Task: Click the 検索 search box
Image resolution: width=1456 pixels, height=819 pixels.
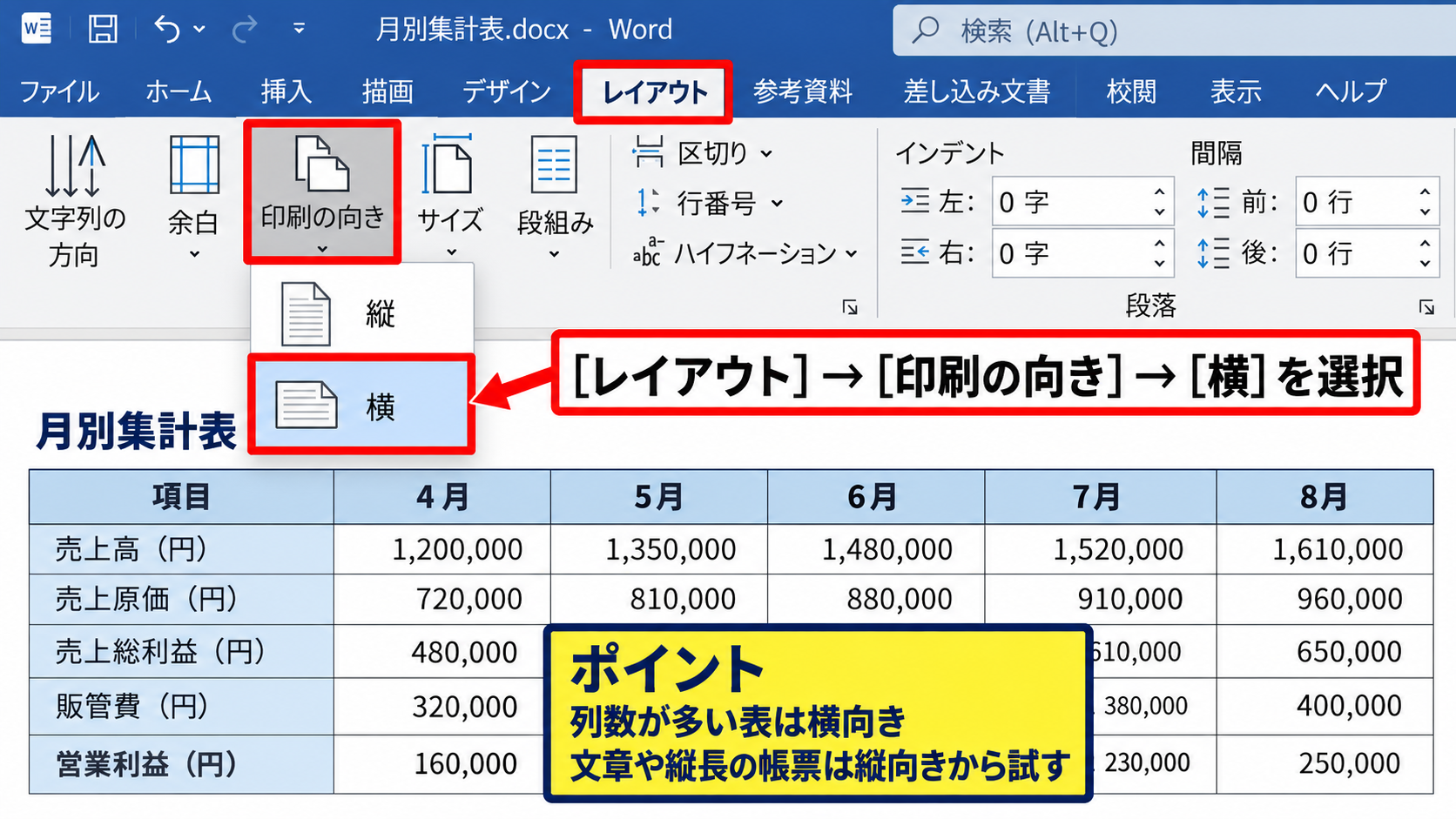Action: (1174, 31)
